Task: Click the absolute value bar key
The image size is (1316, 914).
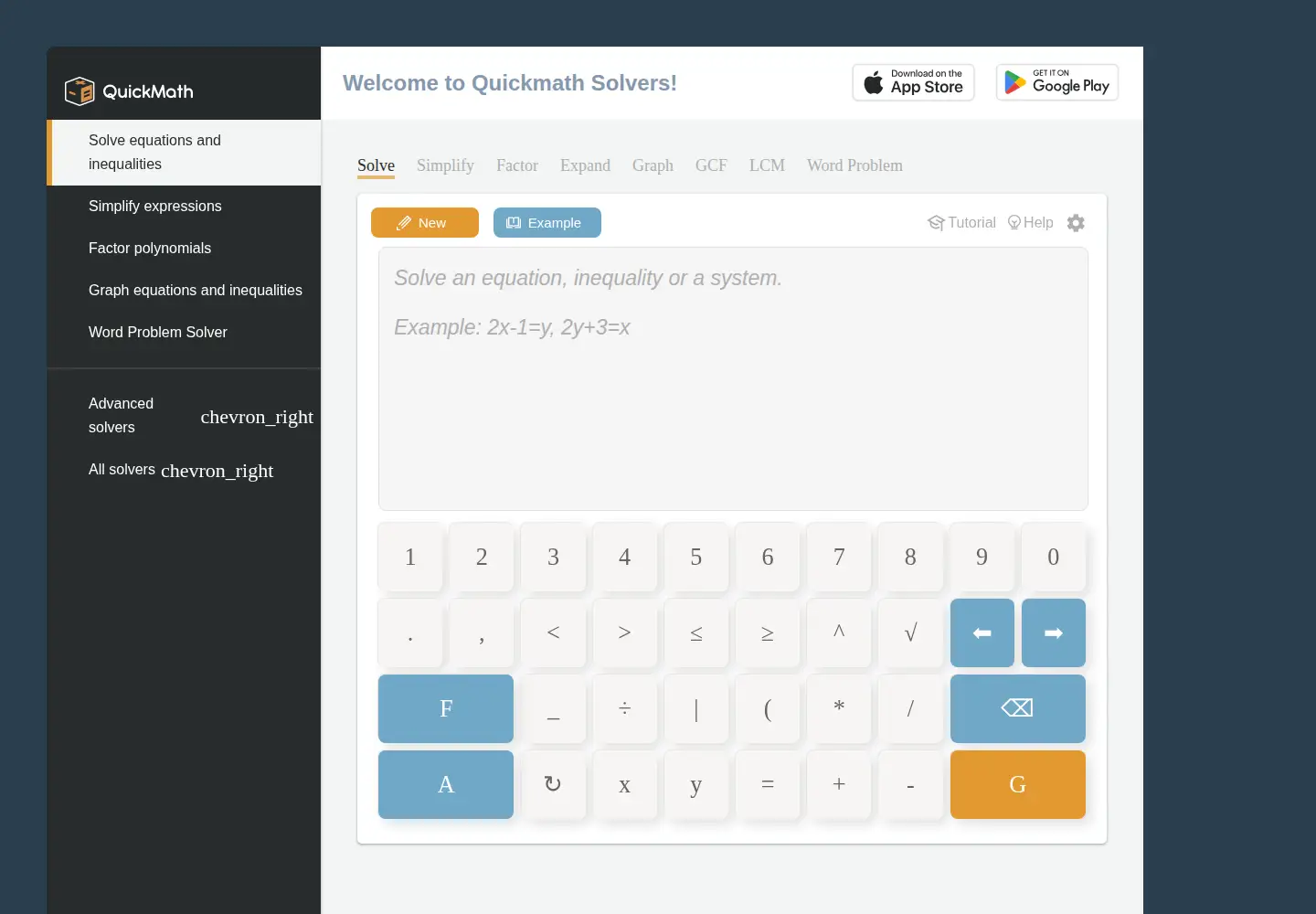Action: [x=696, y=708]
